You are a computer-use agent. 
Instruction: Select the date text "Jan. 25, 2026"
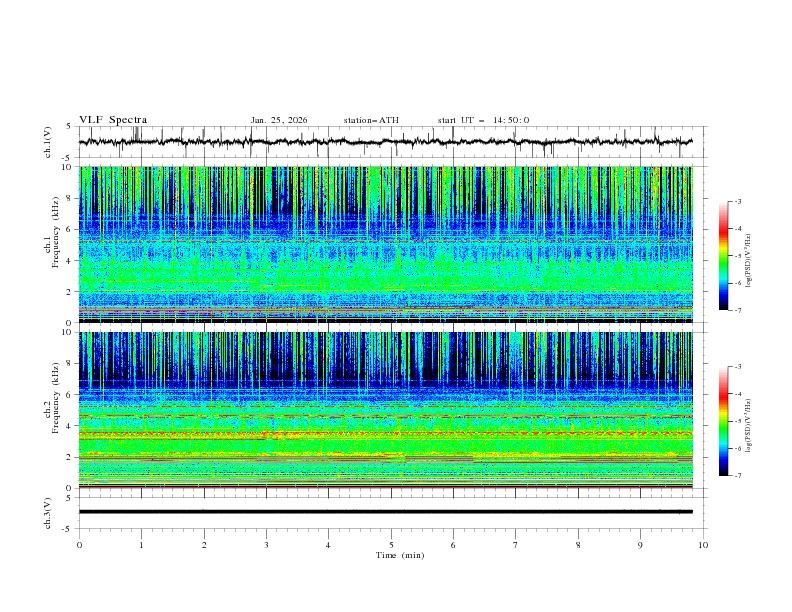click(x=279, y=120)
